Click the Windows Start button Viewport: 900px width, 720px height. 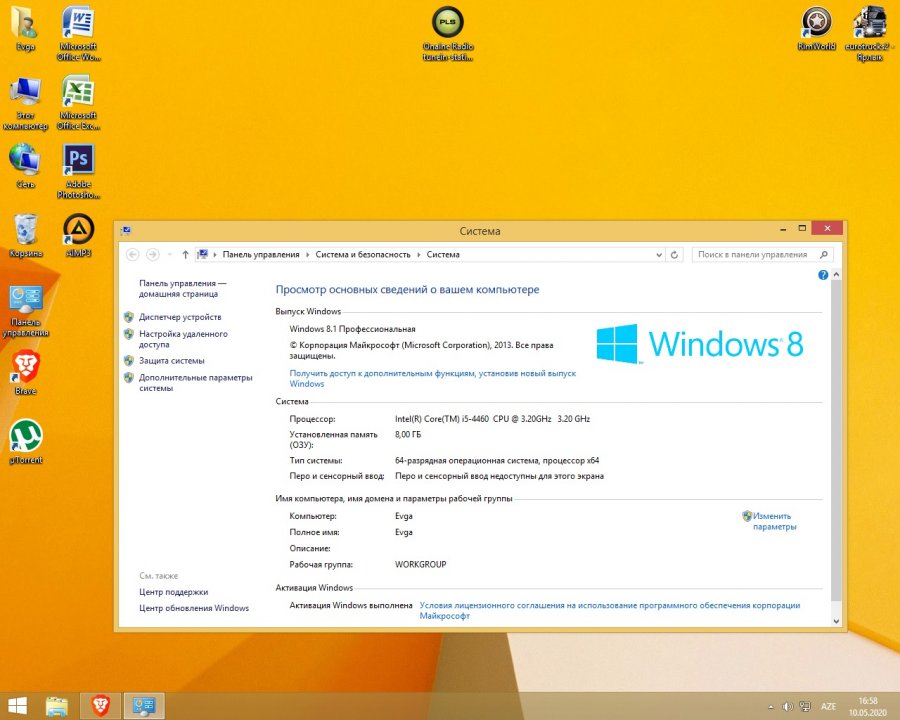(18, 705)
